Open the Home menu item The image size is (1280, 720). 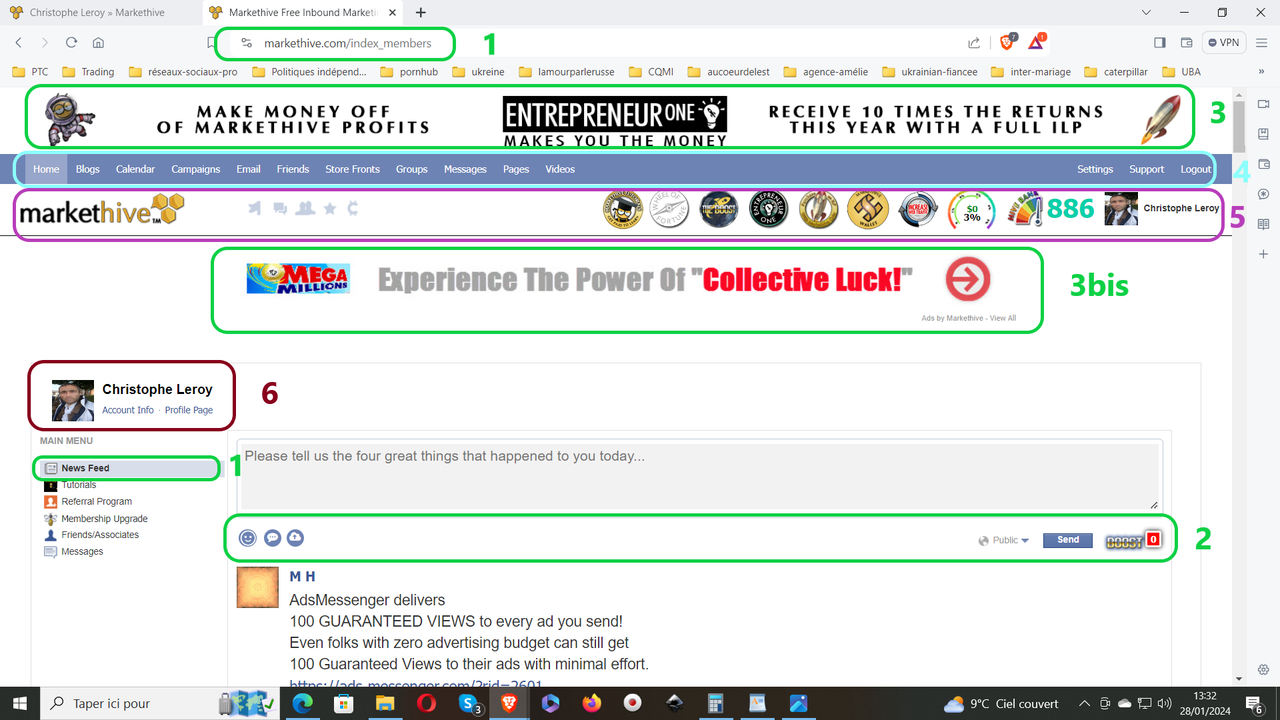coord(46,169)
